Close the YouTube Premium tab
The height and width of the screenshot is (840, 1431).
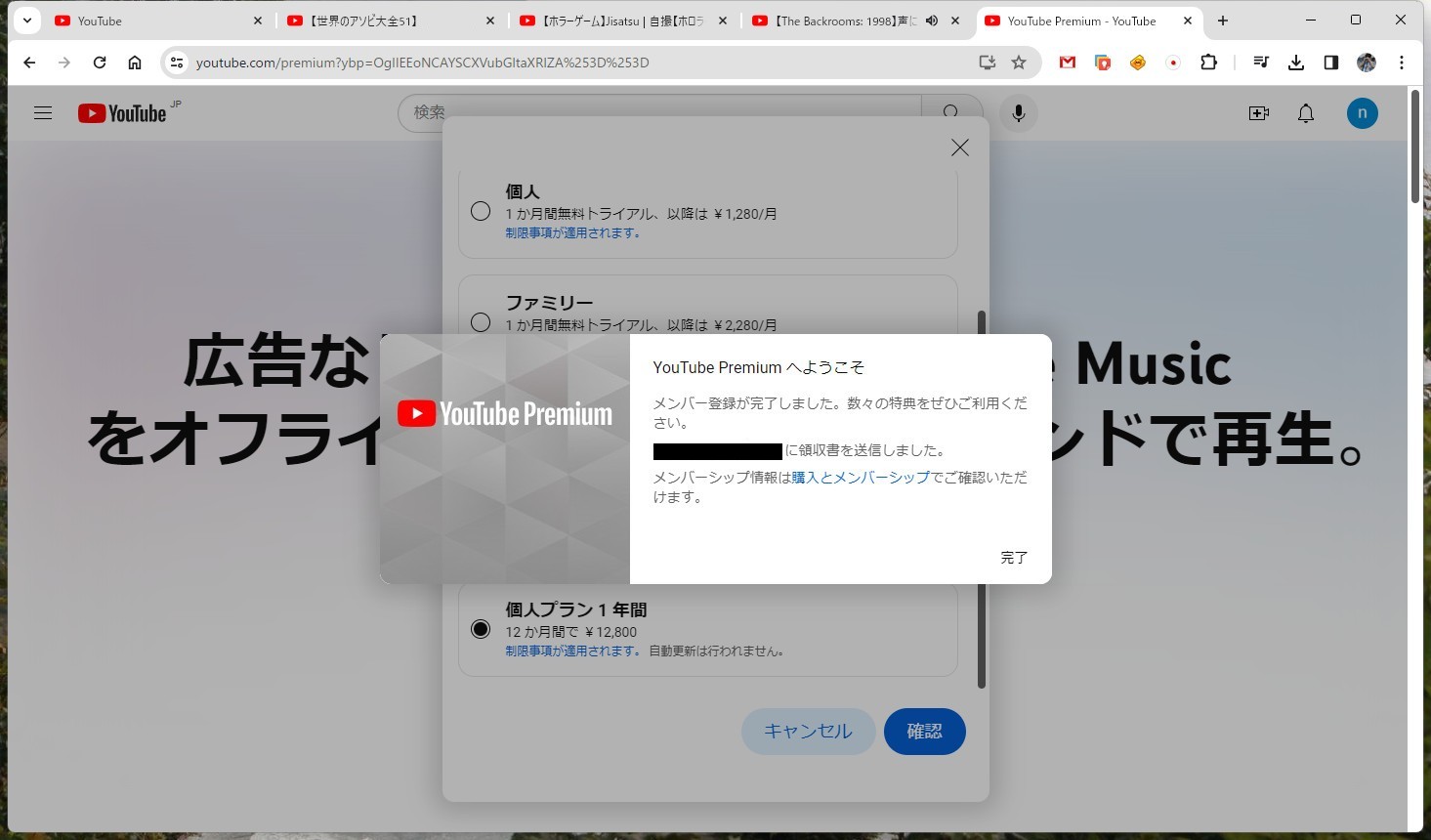(x=1188, y=21)
